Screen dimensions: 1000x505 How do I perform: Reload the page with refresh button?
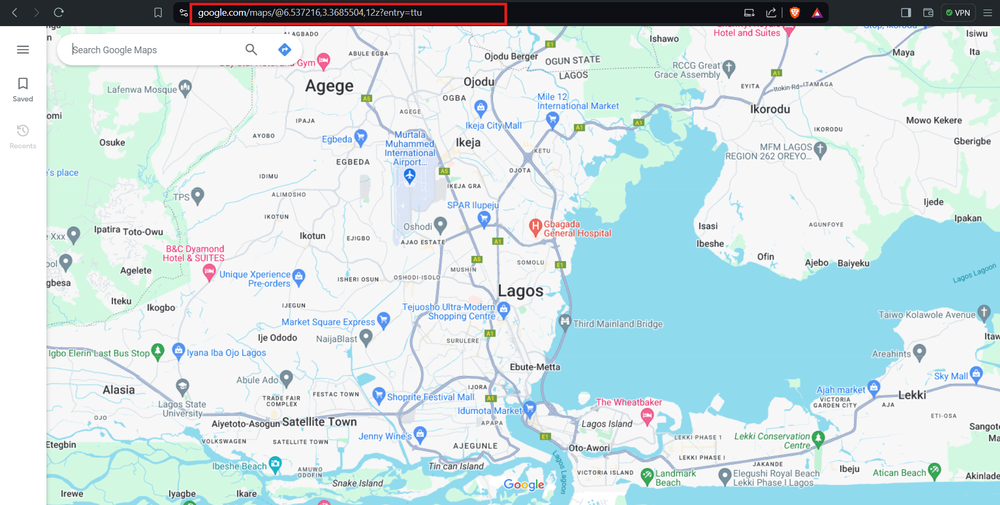coord(59,13)
